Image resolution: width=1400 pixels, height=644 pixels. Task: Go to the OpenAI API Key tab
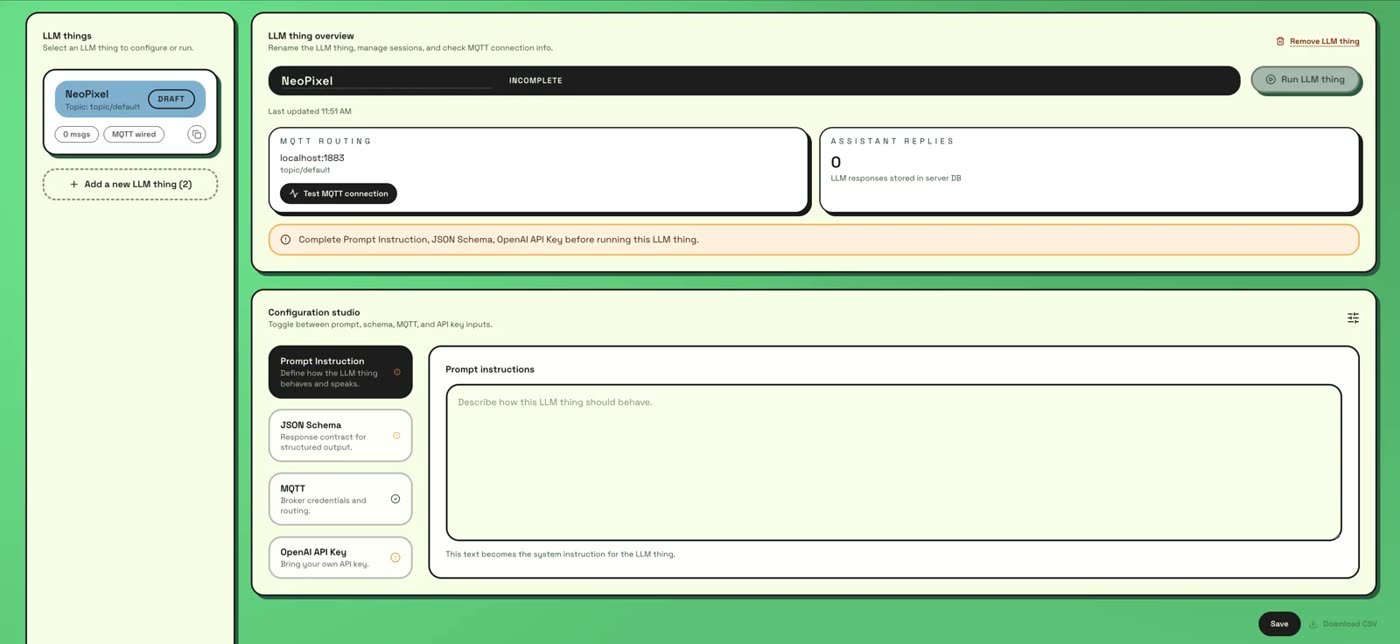[x=340, y=557]
